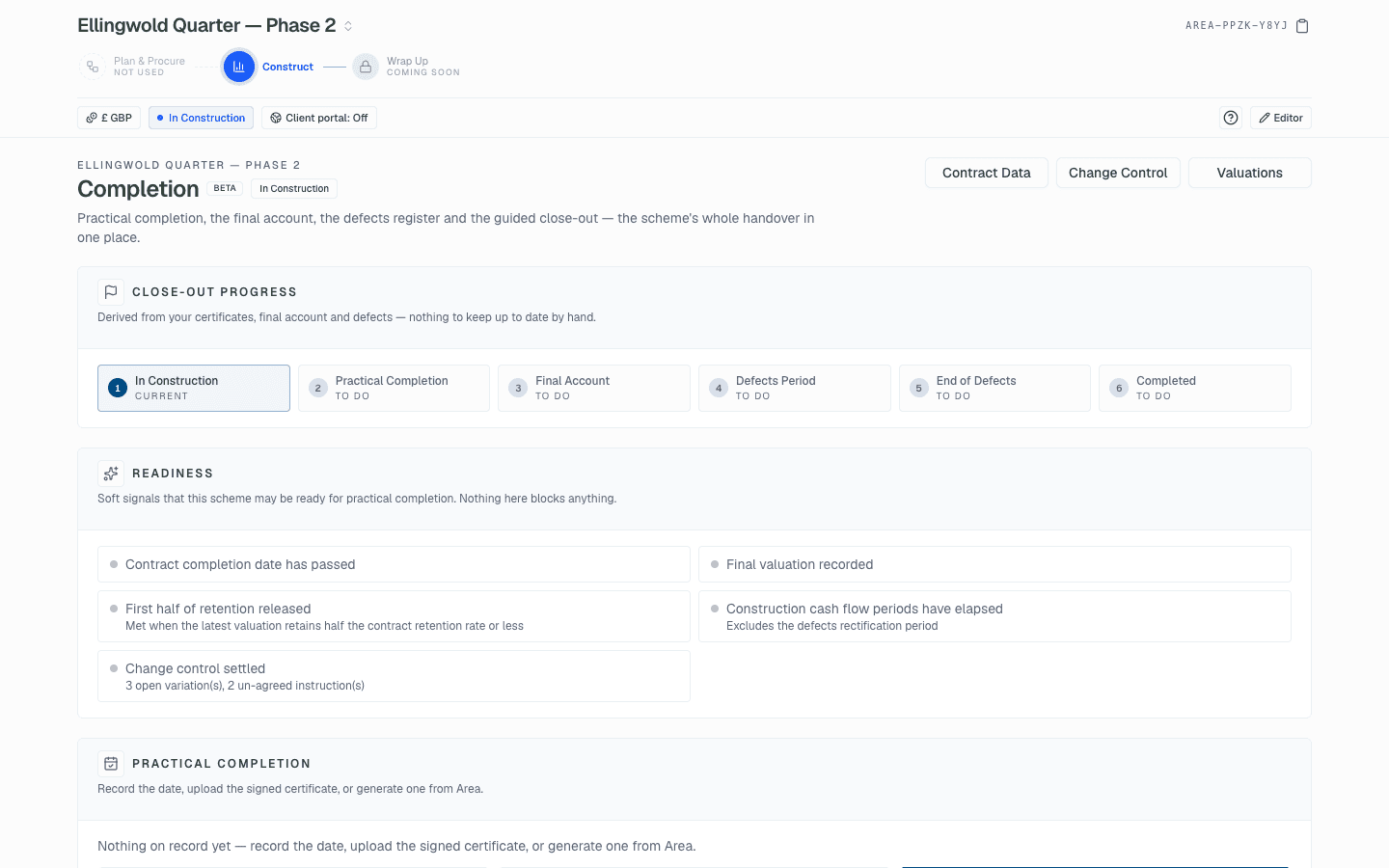The width and height of the screenshot is (1389, 868).
Task: Open the Editor role button
Action: 1281,118
